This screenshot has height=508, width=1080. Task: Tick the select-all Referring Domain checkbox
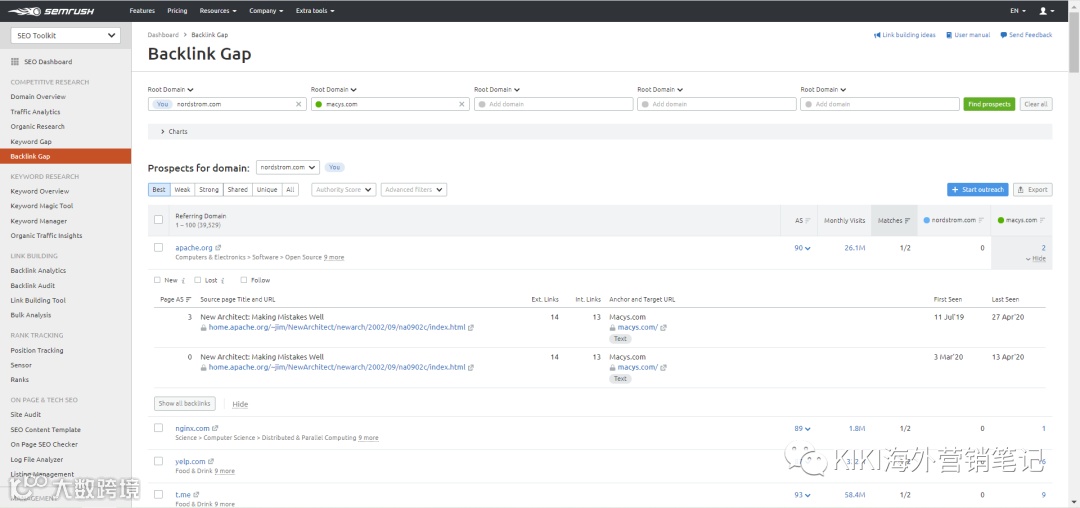pyautogui.click(x=158, y=220)
